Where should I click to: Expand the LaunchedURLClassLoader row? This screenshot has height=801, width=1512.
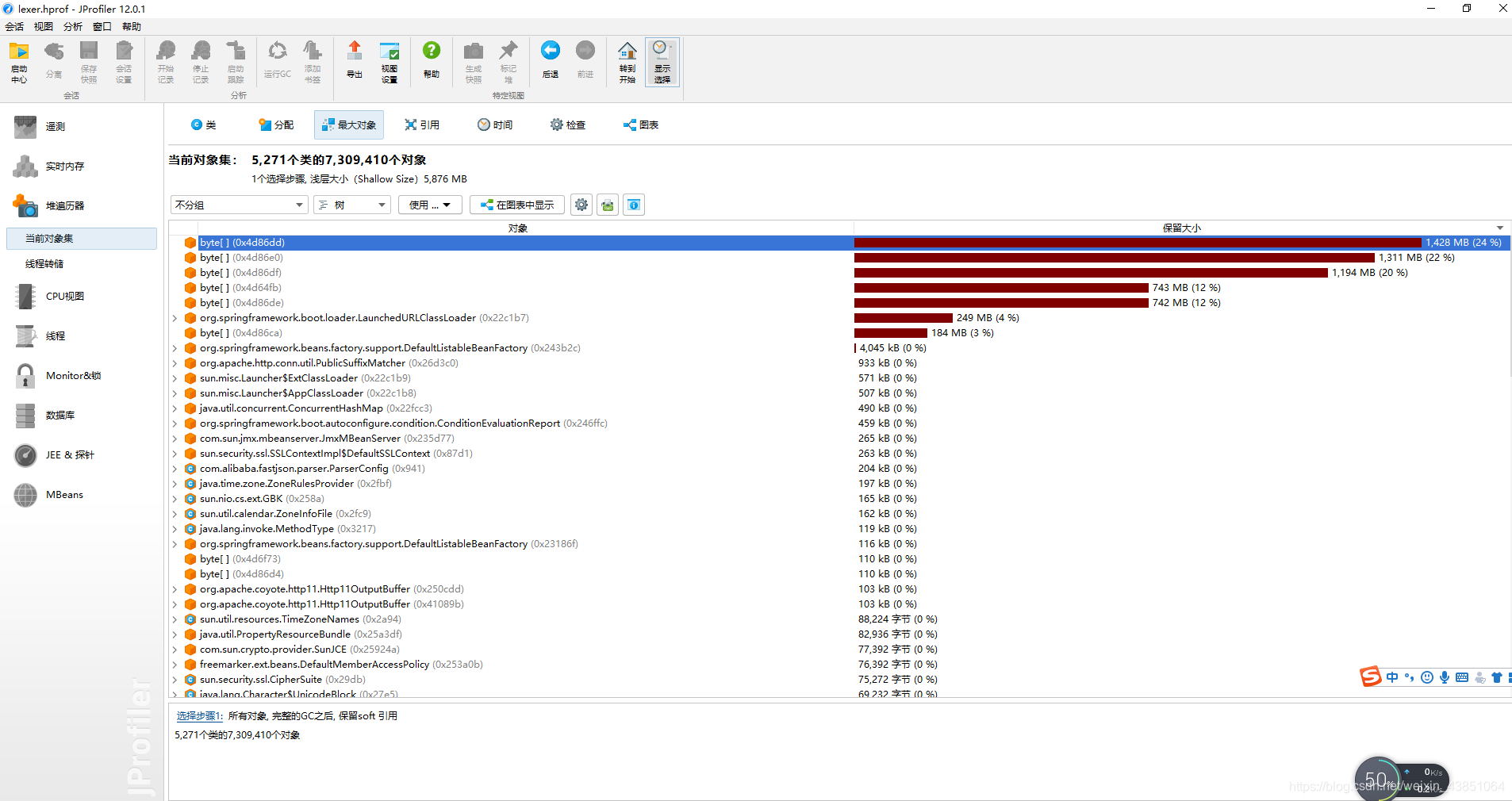tap(175, 318)
